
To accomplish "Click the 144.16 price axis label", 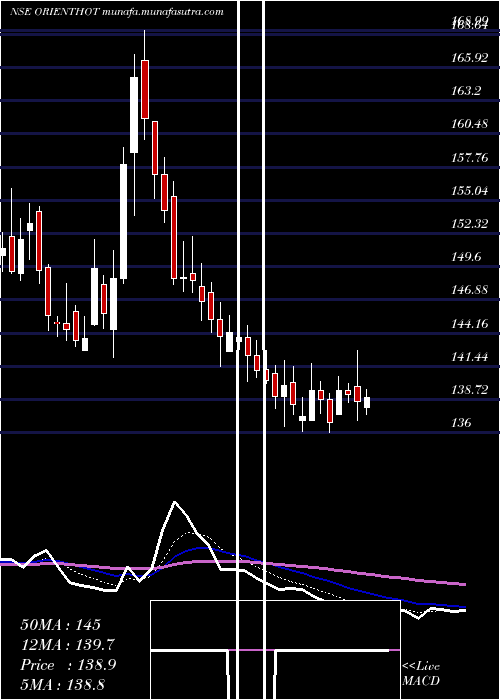I will point(470,323).
